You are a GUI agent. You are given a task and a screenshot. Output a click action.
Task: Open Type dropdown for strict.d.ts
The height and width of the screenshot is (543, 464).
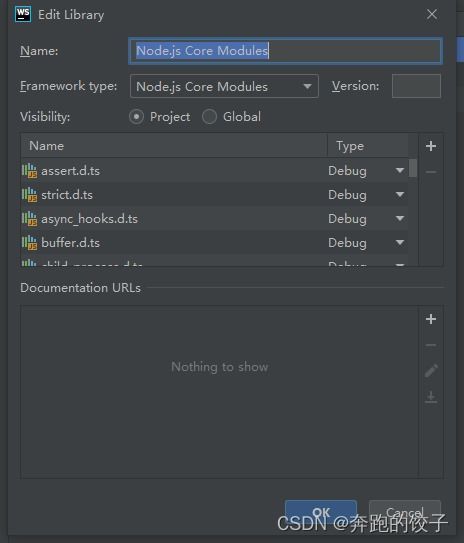click(x=400, y=195)
